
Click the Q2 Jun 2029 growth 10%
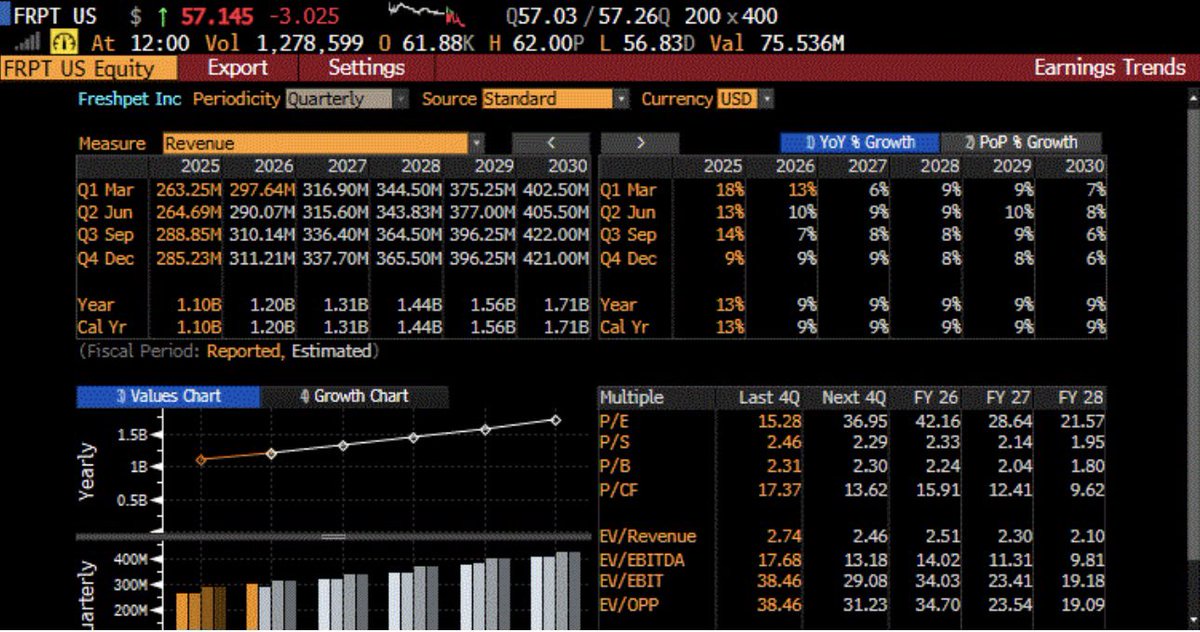pos(1018,212)
